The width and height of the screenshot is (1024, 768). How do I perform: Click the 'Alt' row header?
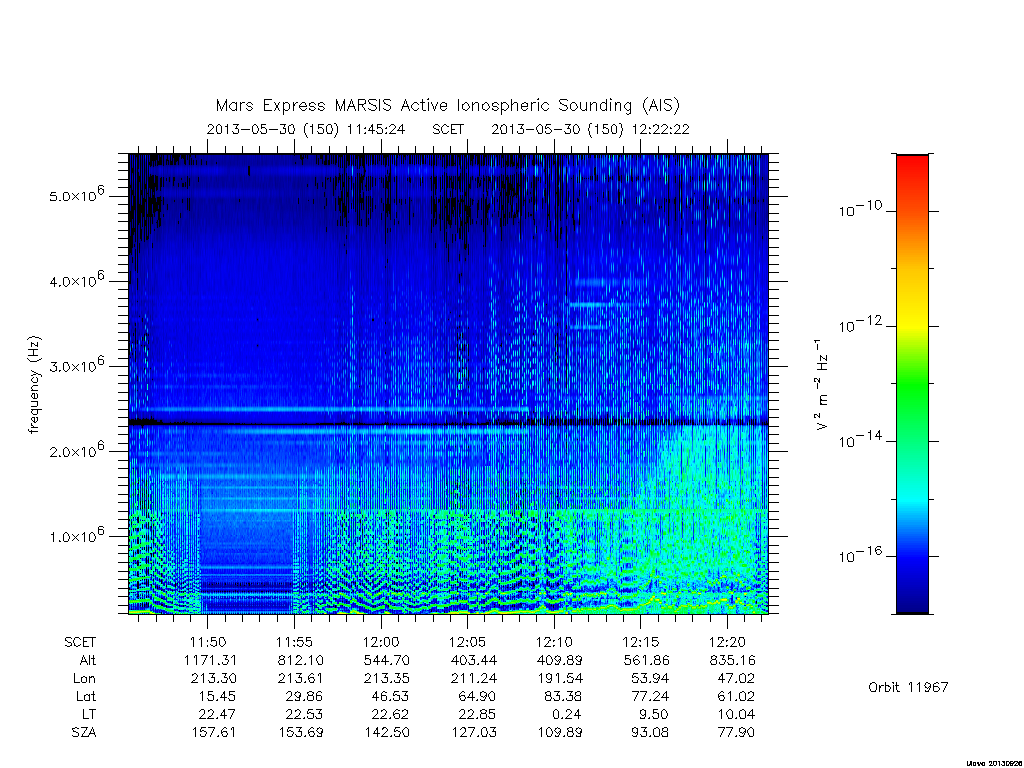point(87,660)
